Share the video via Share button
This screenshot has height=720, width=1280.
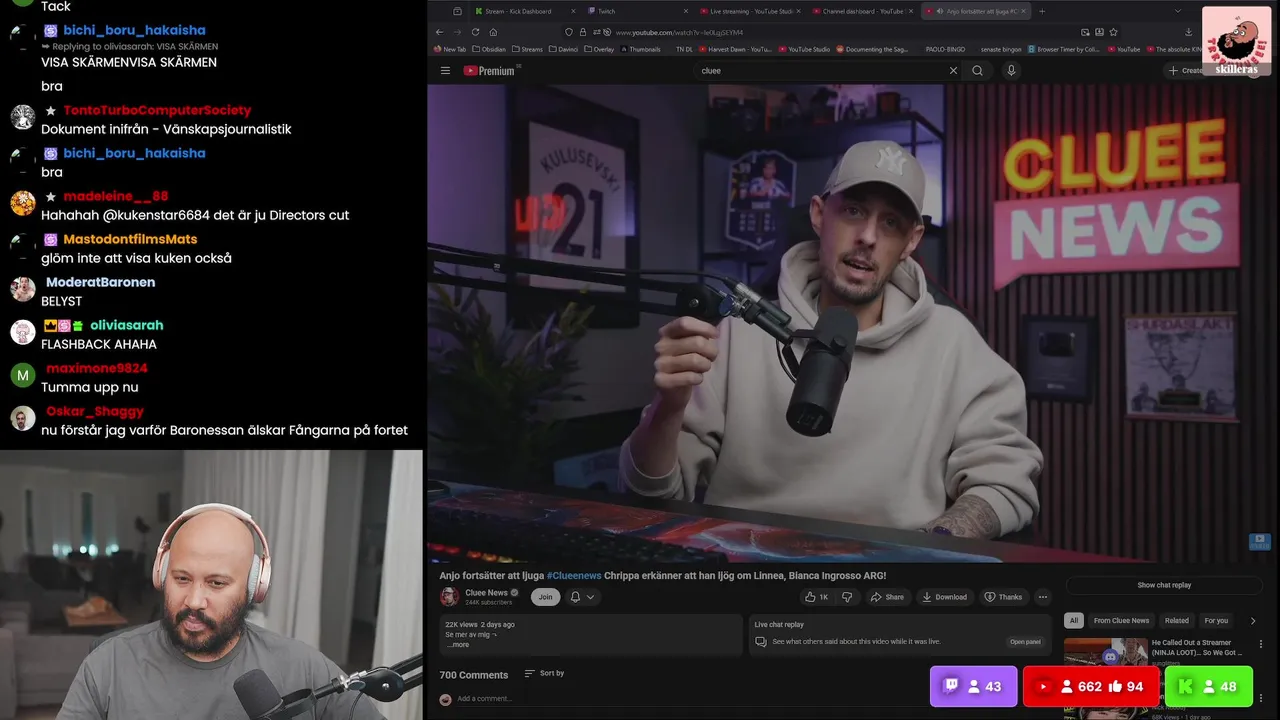coord(887,597)
